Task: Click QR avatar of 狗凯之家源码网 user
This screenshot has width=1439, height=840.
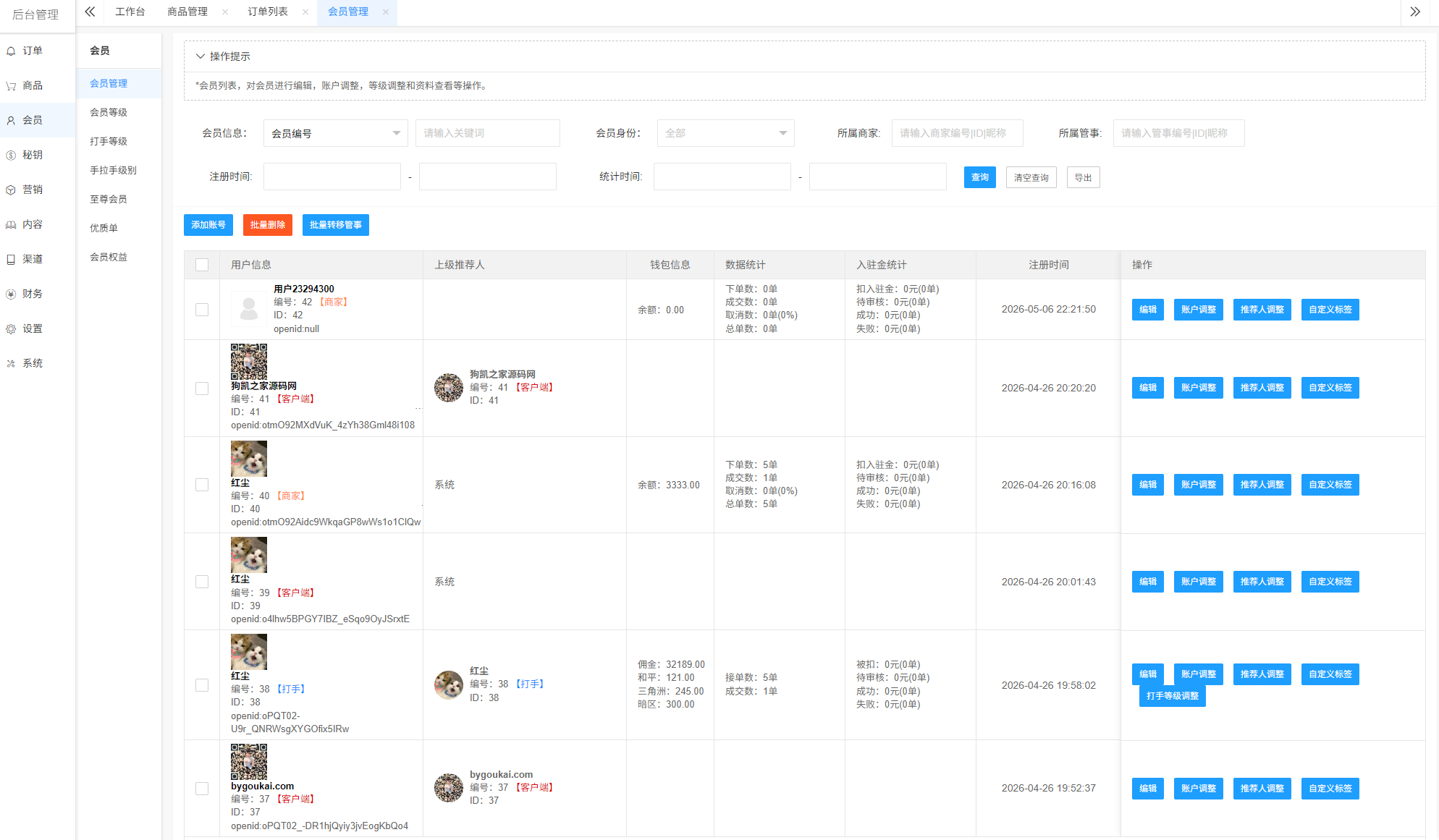Action: tap(249, 362)
